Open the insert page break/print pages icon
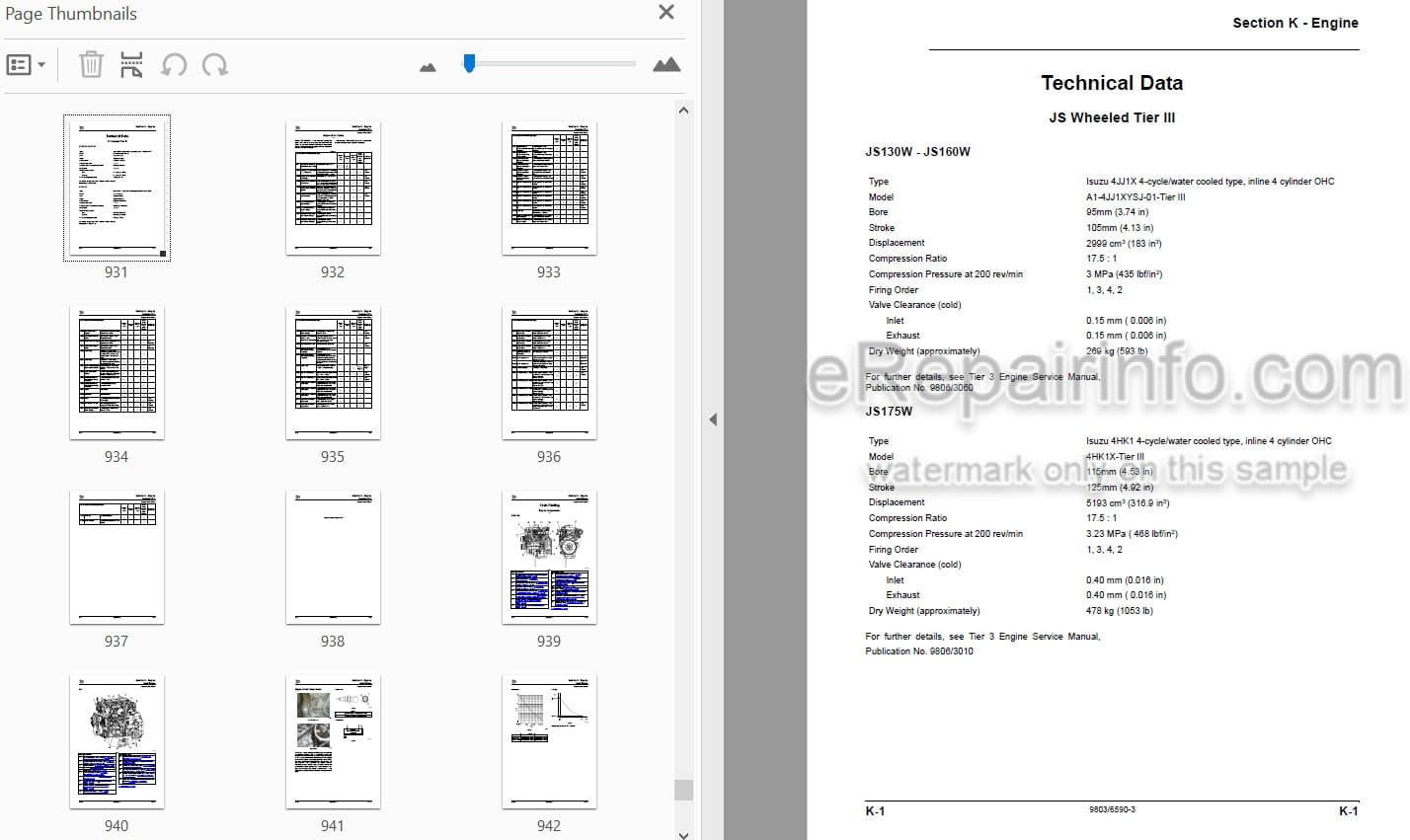The height and width of the screenshot is (840, 1410). (x=131, y=65)
